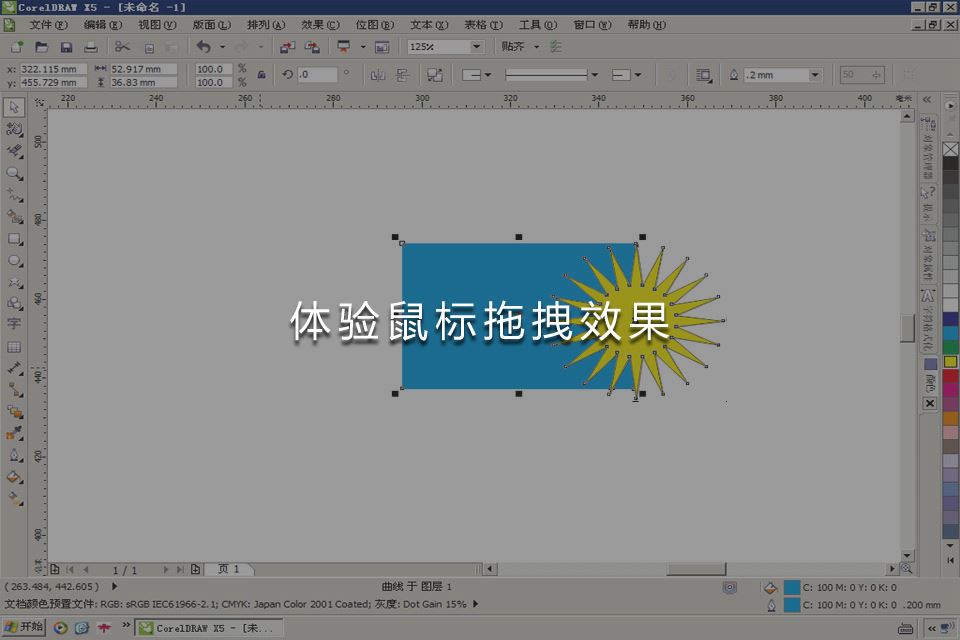Click the New document icon

click(17, 47)
